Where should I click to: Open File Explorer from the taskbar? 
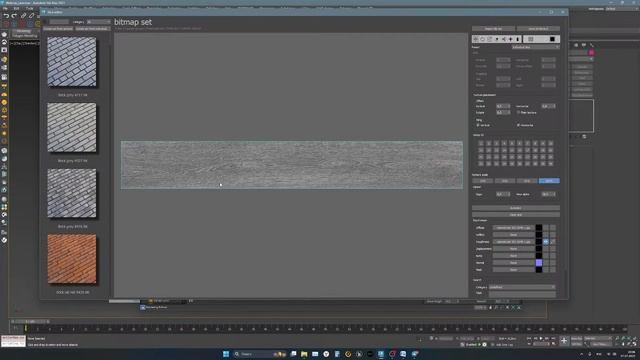(x=304, y=354)
